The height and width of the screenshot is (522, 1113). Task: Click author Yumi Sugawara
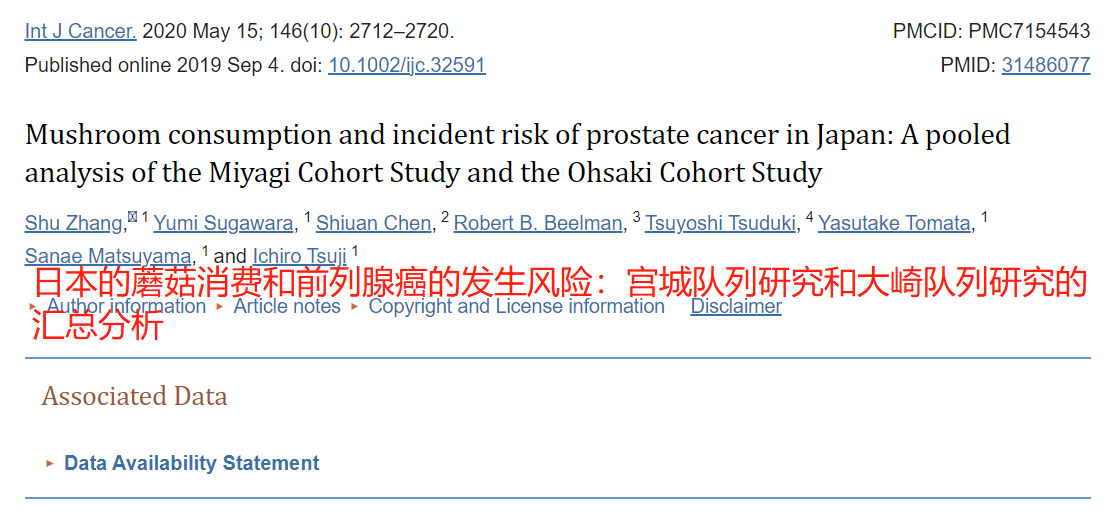point(223,223)
